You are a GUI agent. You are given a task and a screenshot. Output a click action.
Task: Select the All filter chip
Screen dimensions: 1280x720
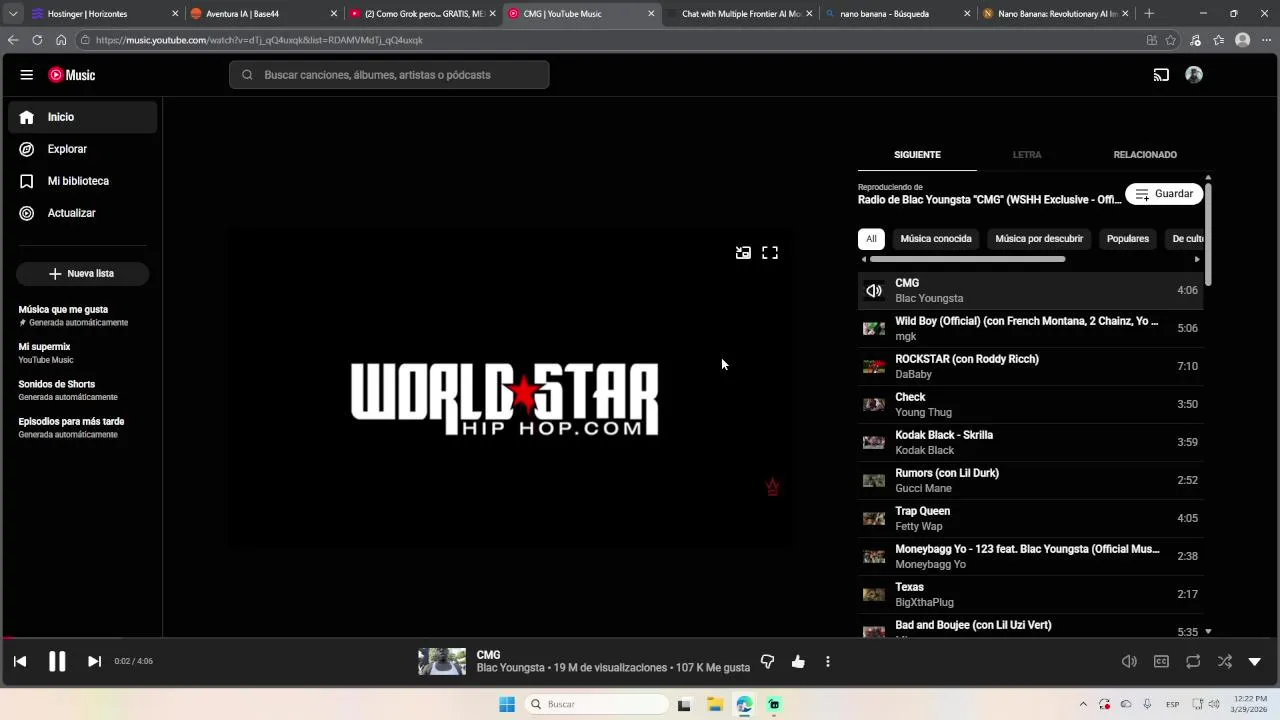click(871, 239)
